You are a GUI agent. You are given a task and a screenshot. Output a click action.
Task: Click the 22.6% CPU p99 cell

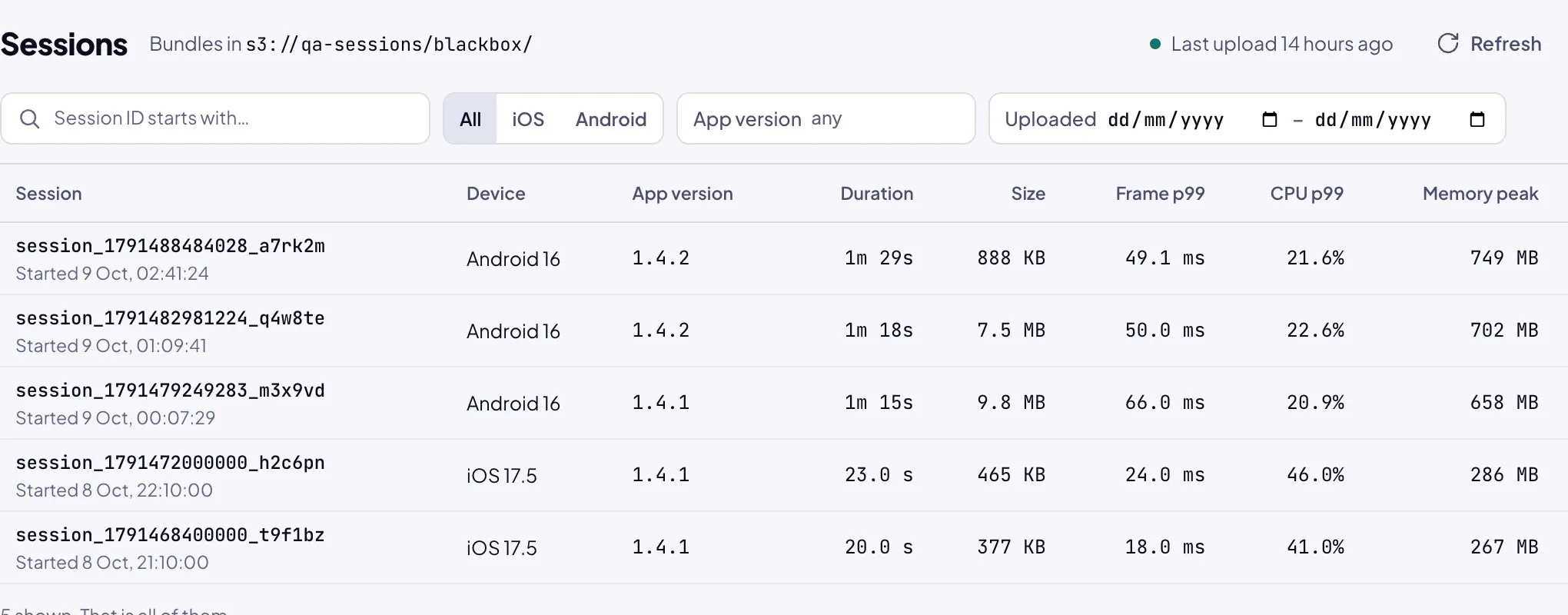click(1315, 331)
